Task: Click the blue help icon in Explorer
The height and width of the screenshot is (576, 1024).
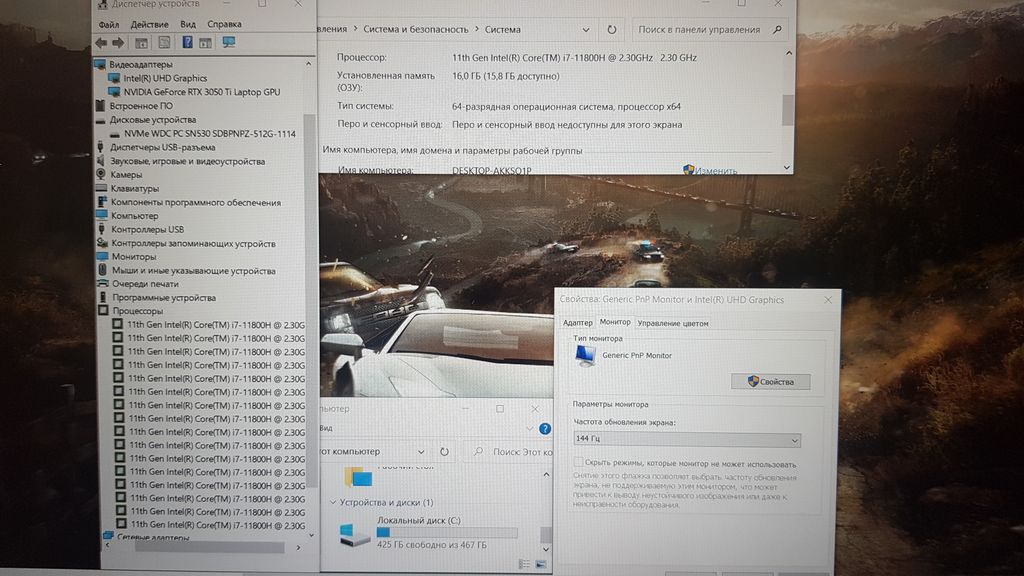Action: (545, 429)
